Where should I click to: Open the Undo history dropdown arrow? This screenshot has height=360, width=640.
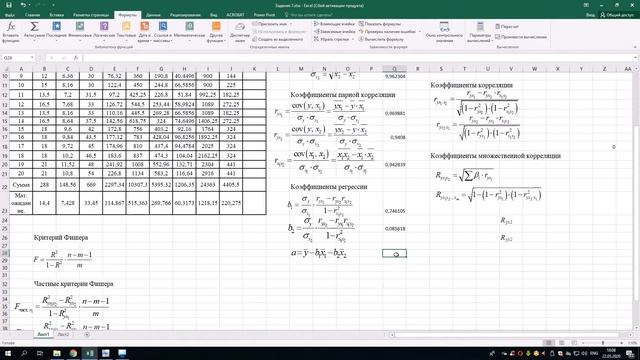(x=29, y=5)
